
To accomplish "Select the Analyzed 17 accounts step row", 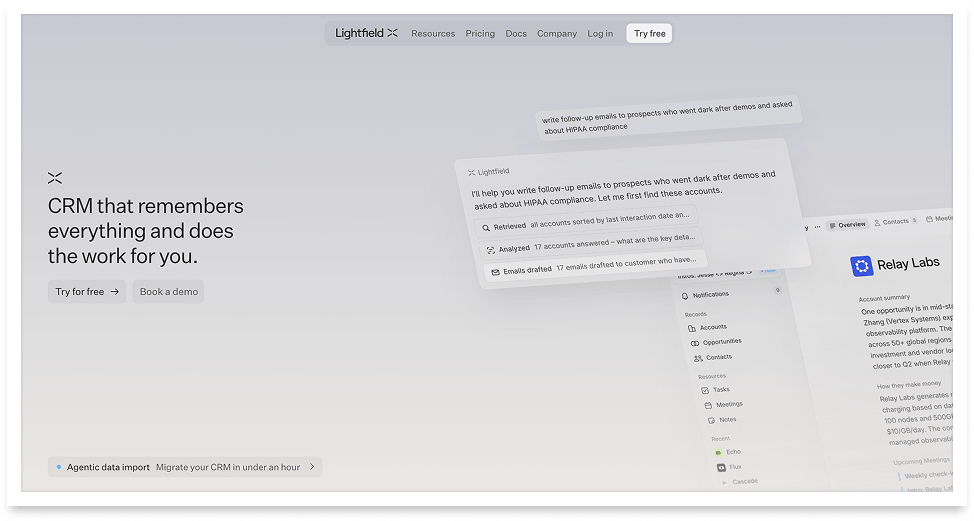I will (591, 243).
